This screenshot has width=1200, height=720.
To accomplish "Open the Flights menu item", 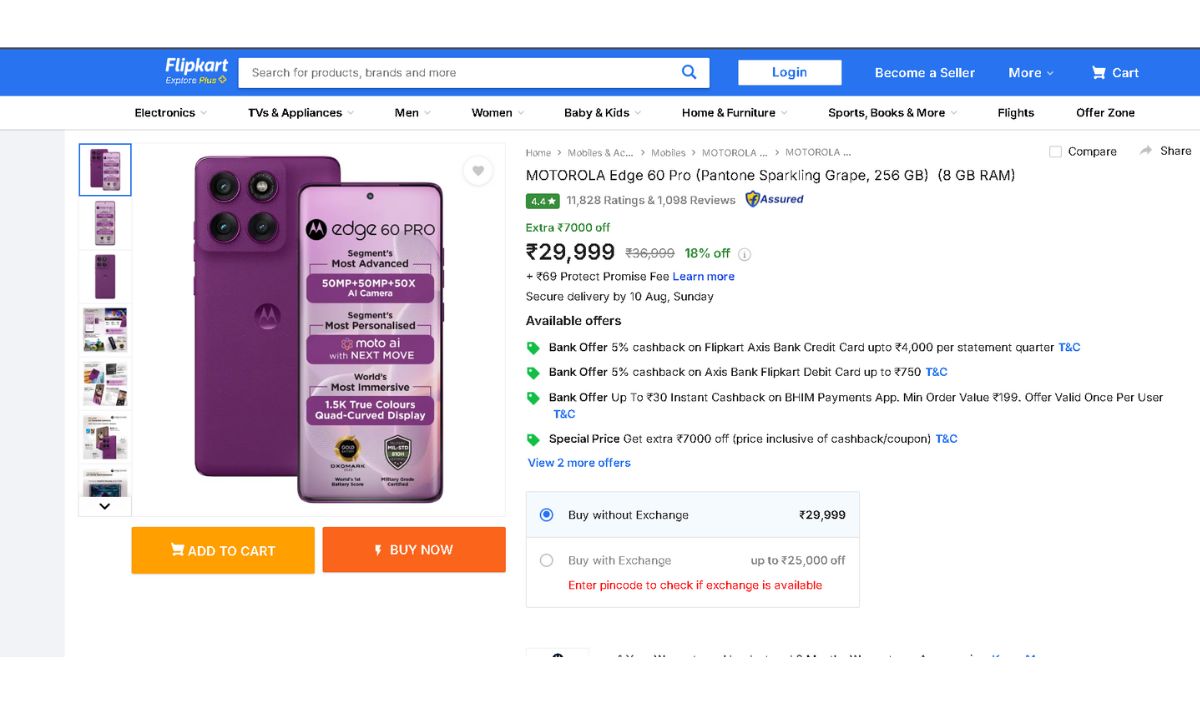I will [1015, 113].
